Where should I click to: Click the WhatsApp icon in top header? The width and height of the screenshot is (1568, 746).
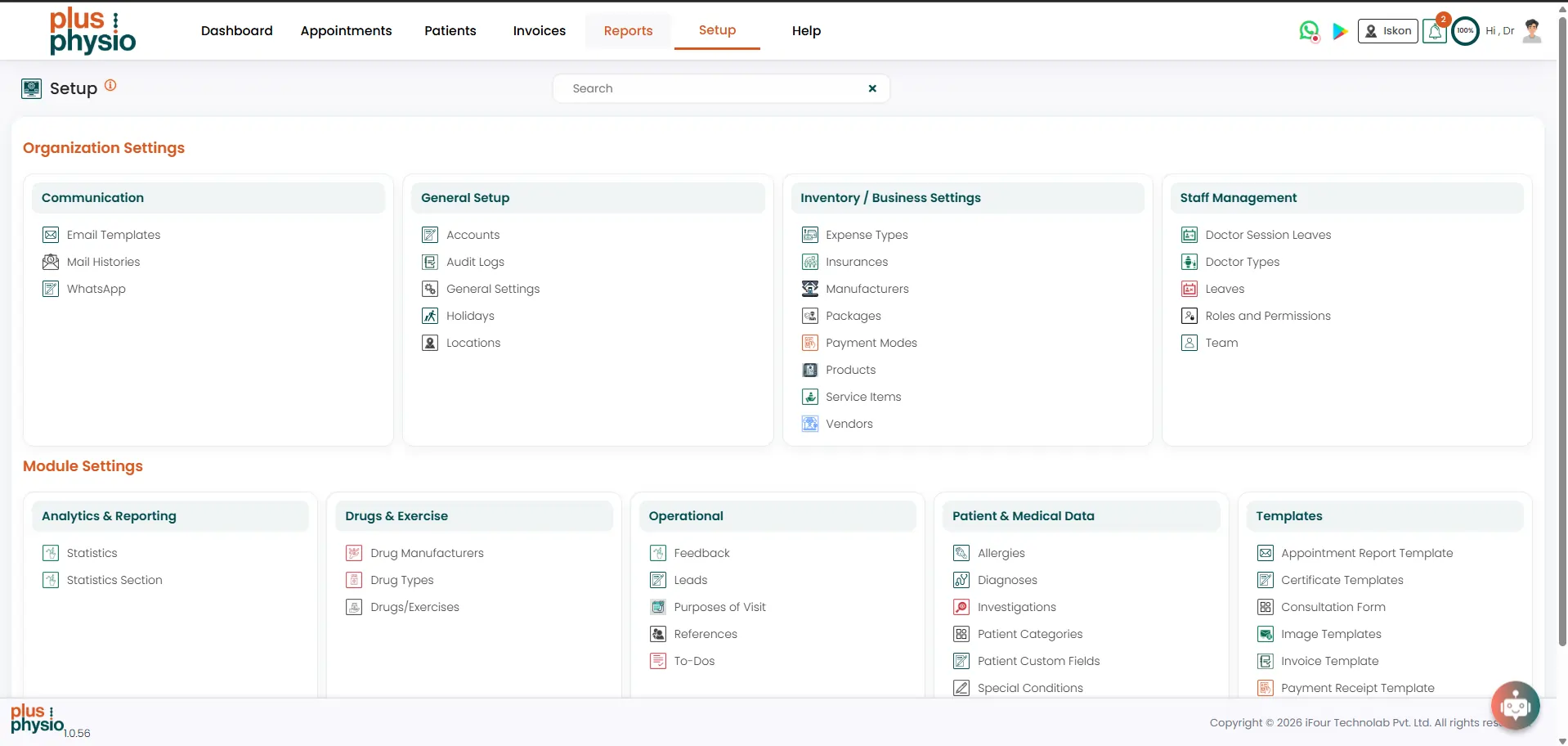pyautogui.click(x=1309, y=31)
